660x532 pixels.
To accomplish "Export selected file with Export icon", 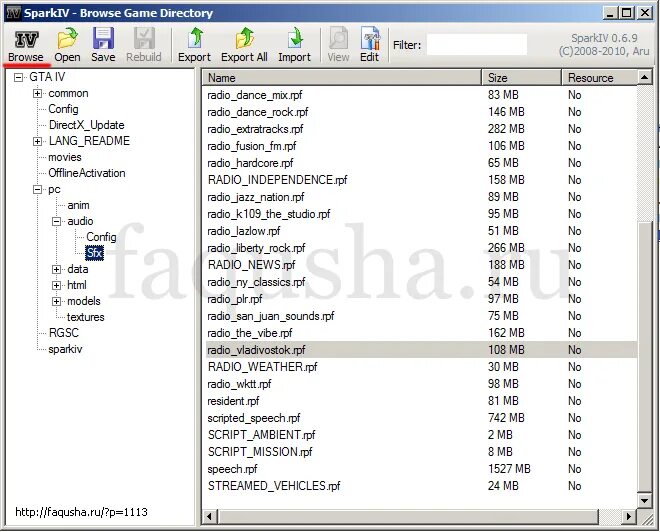I will tap(195, 38).
